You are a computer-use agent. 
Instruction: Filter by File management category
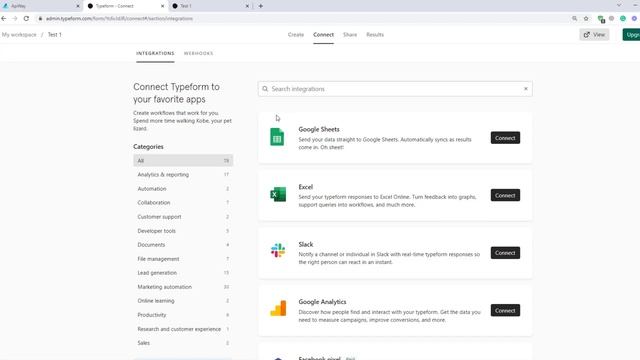click(183, 259)
